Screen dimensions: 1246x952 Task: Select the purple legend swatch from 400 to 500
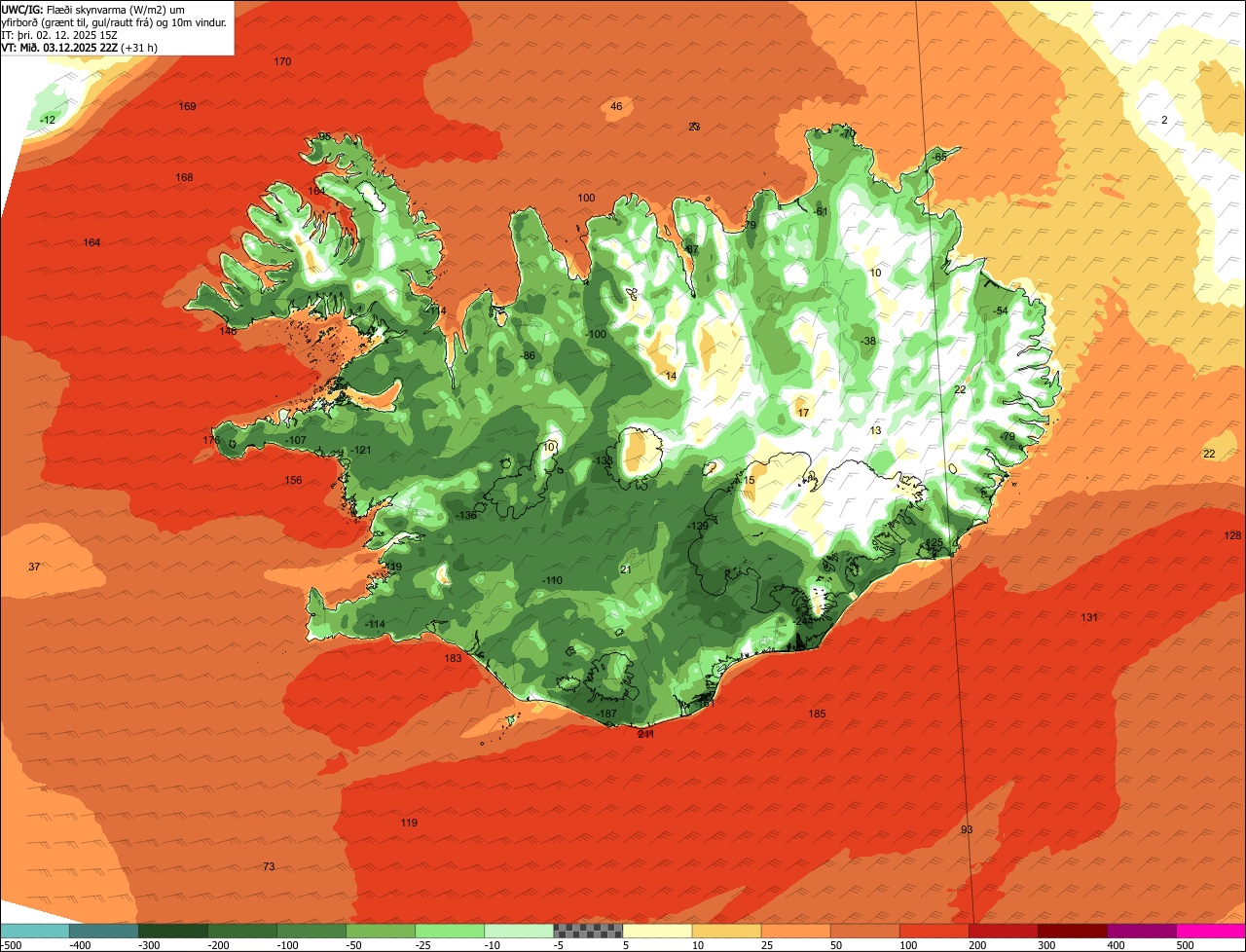coord(1141,930)
